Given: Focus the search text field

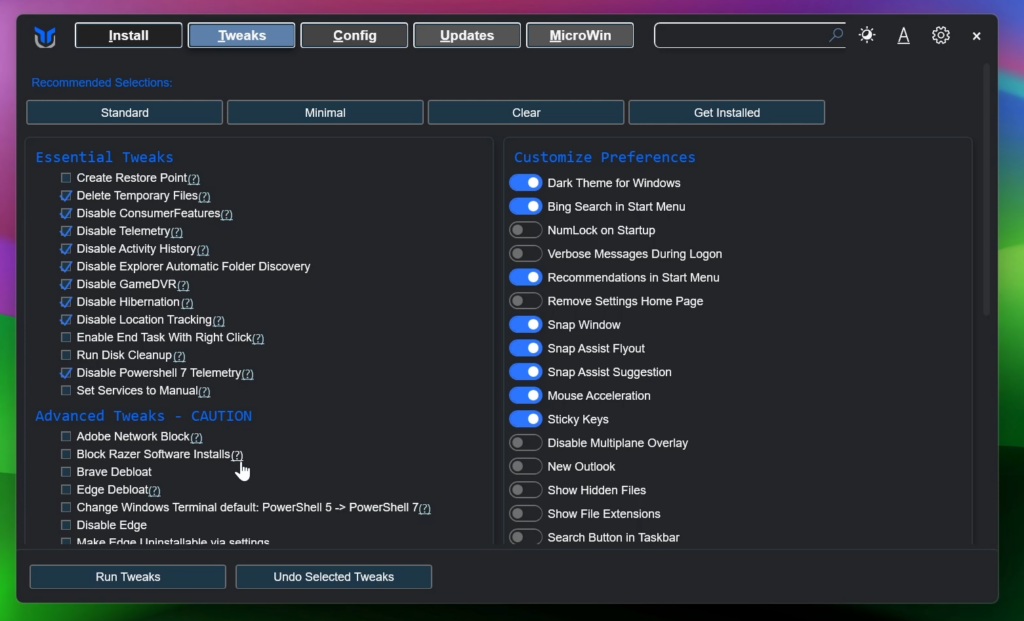Looking at the screenshot, I should (x=740, y=36).
